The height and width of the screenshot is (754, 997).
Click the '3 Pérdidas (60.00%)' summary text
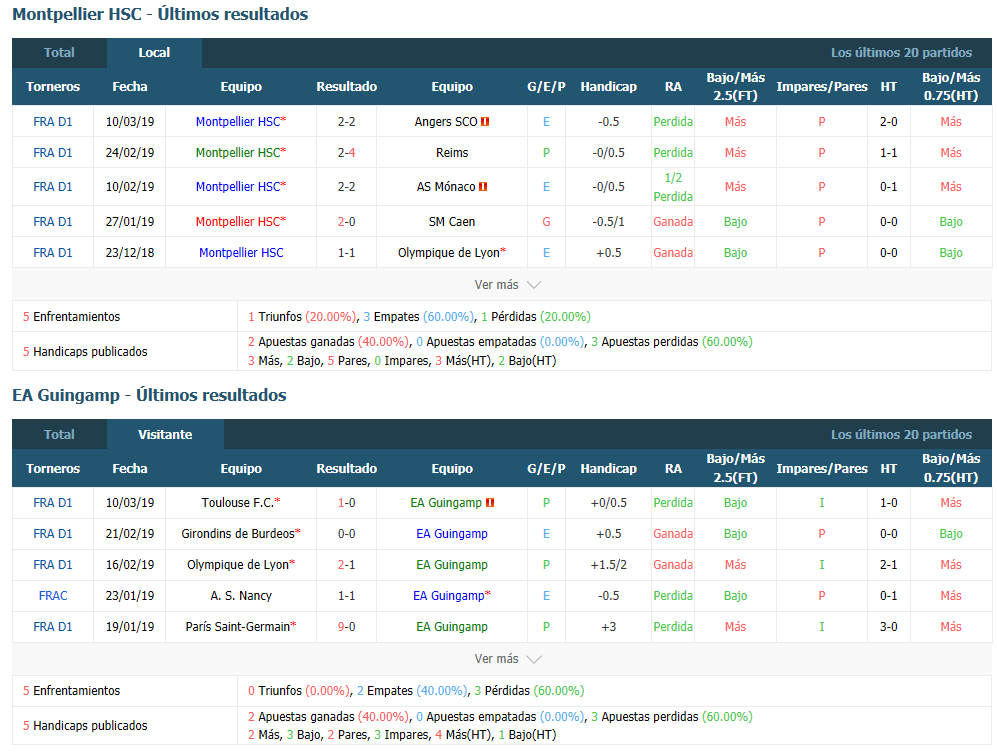tap(529, 690)
